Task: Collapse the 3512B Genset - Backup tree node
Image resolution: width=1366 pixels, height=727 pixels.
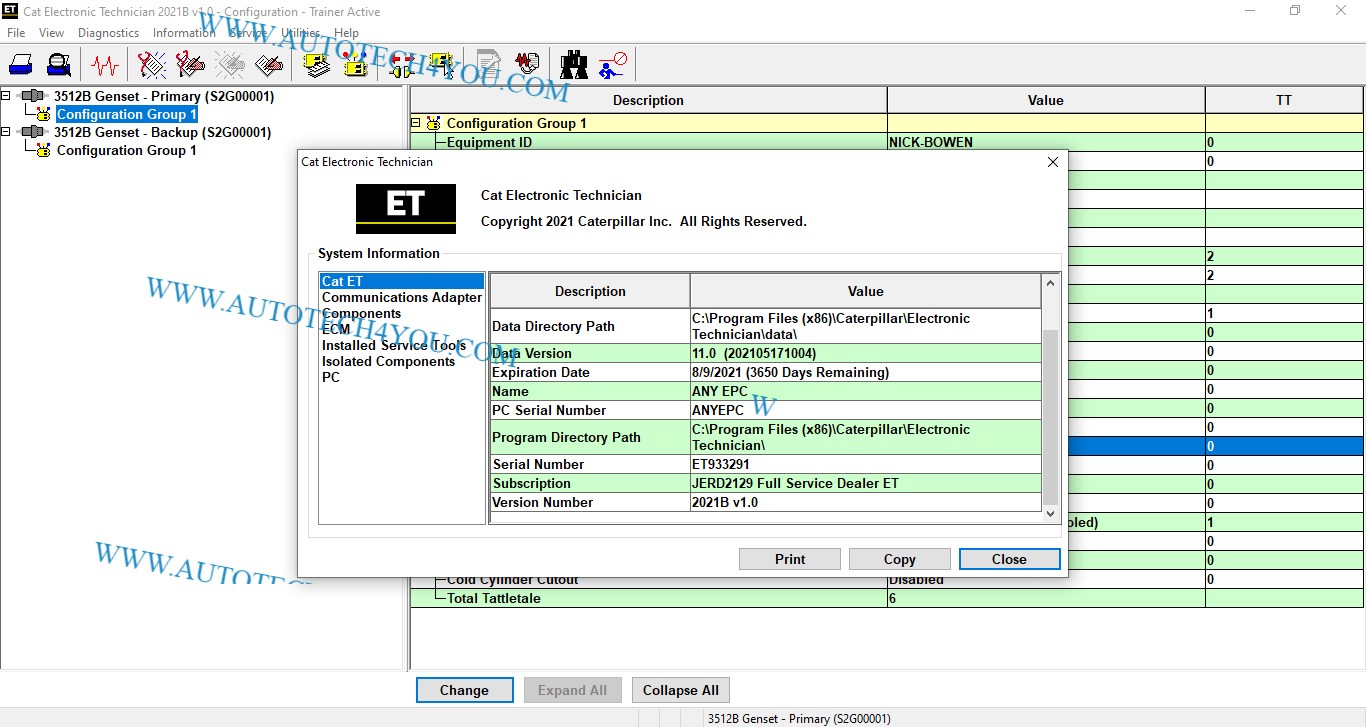Action: (7, 132)
